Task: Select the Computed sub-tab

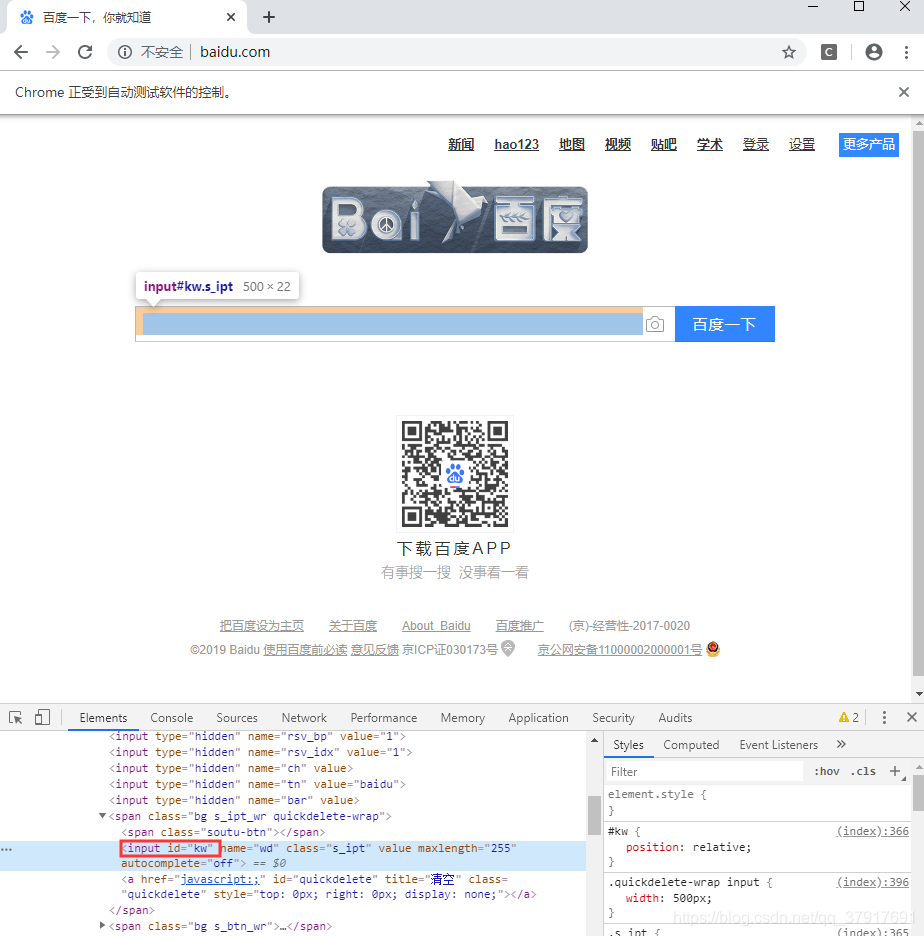Action: pyautogui.click(x=691, y=745)
